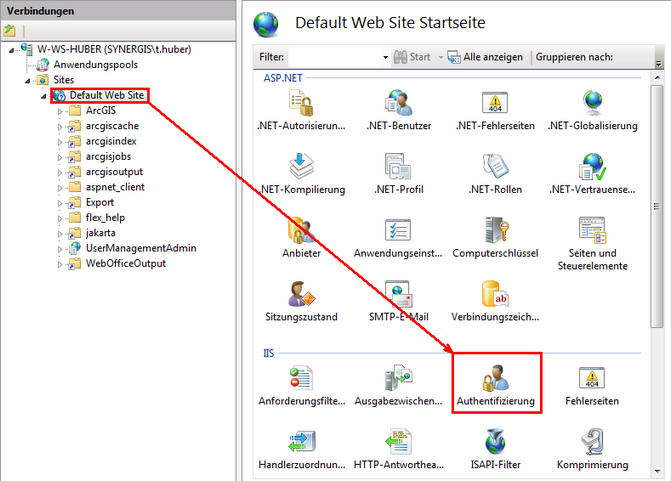The width and height of the screenshot is (671, 481).
Task: Select the Export virtual directory
Action: pos(99,202)
